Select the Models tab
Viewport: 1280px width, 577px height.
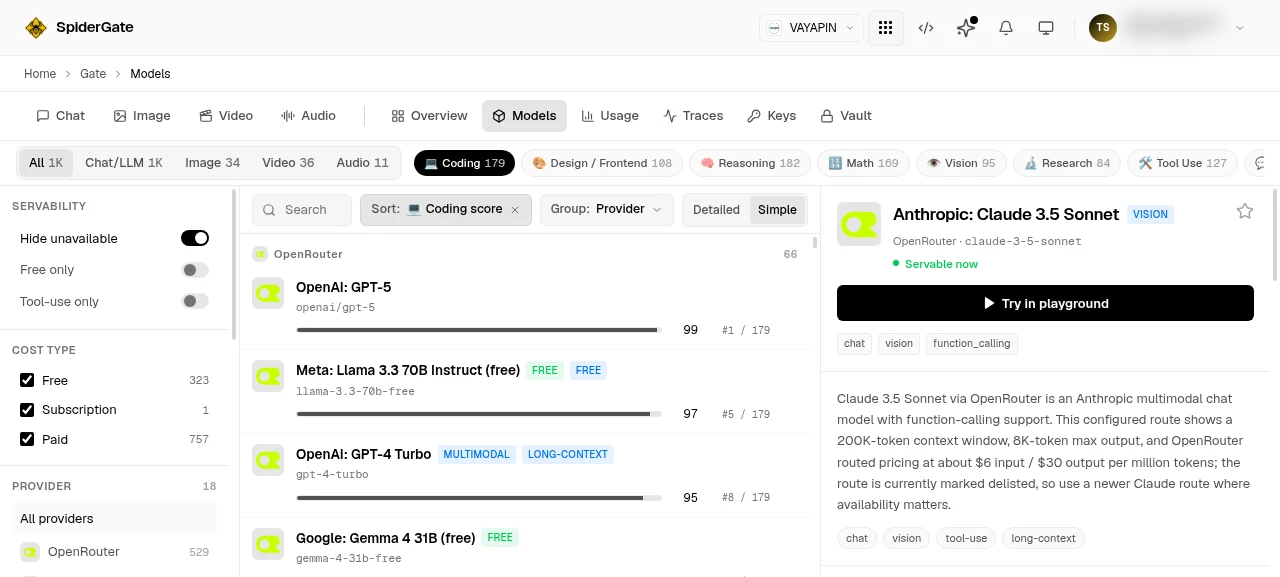coord(524,116)
